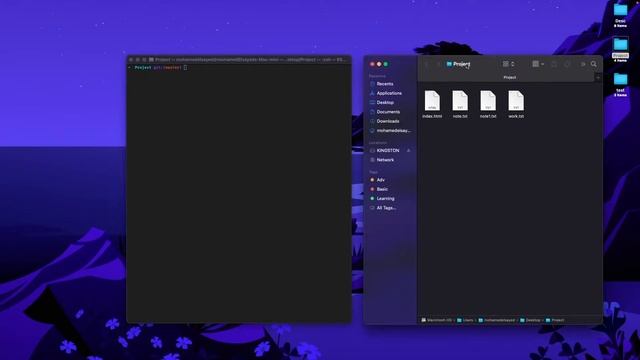Select KINGSTON drive in sidebar
Image resolution: width=640 pixels, height=360 pixels.
pos(386,151)
